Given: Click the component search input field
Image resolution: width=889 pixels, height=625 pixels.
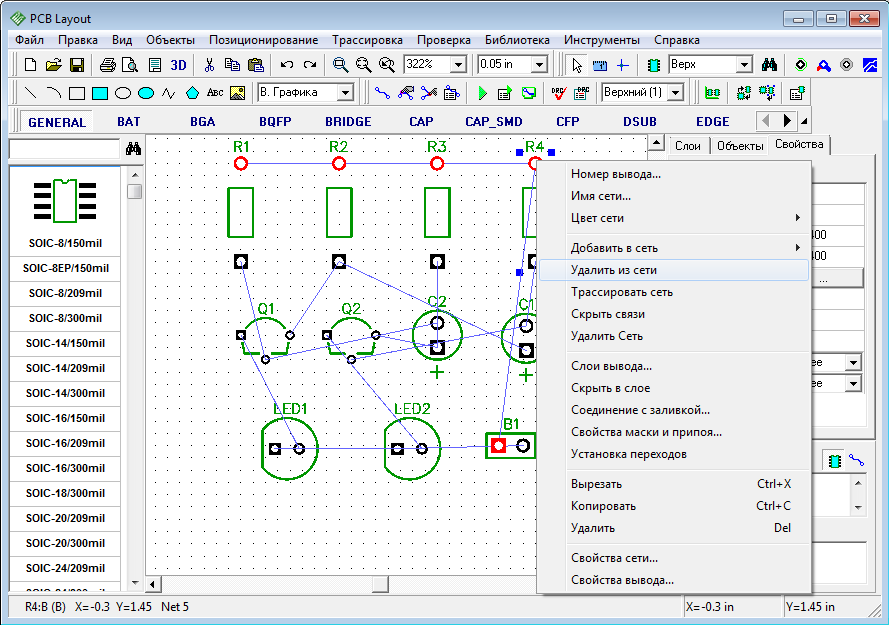Looking at the screenshot, I should (x=64, y=149).
